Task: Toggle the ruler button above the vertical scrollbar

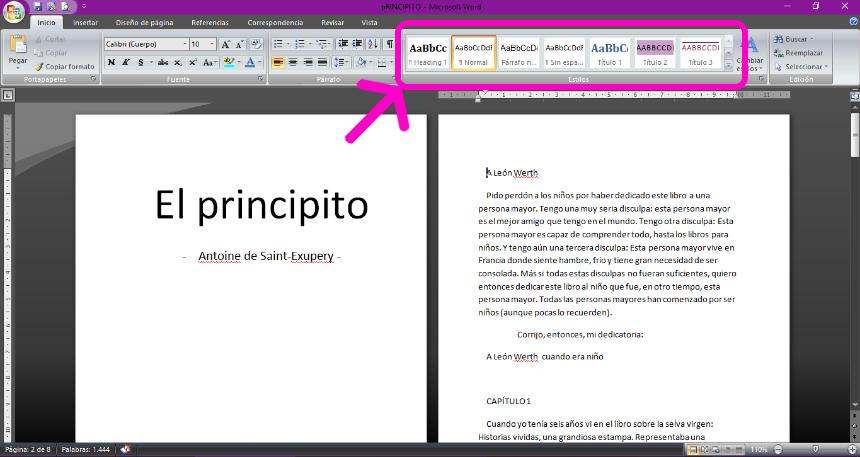Action: point(855,95)
